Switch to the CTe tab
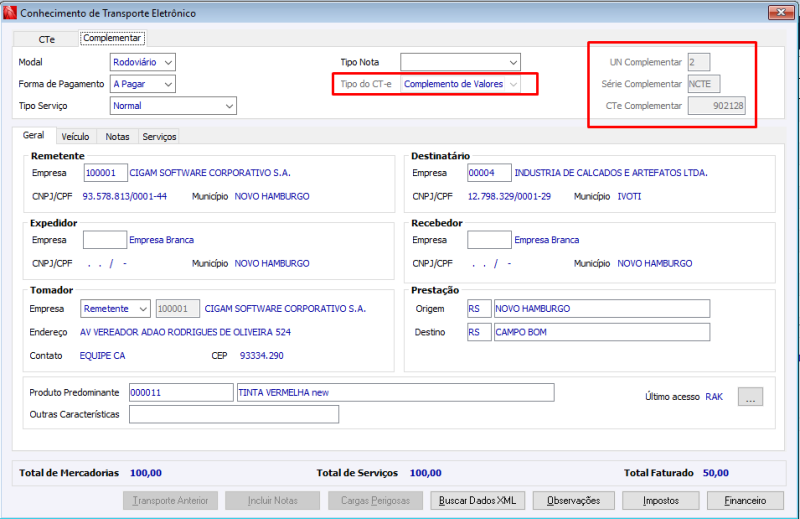The image size is (800, 519). point(46,39)
